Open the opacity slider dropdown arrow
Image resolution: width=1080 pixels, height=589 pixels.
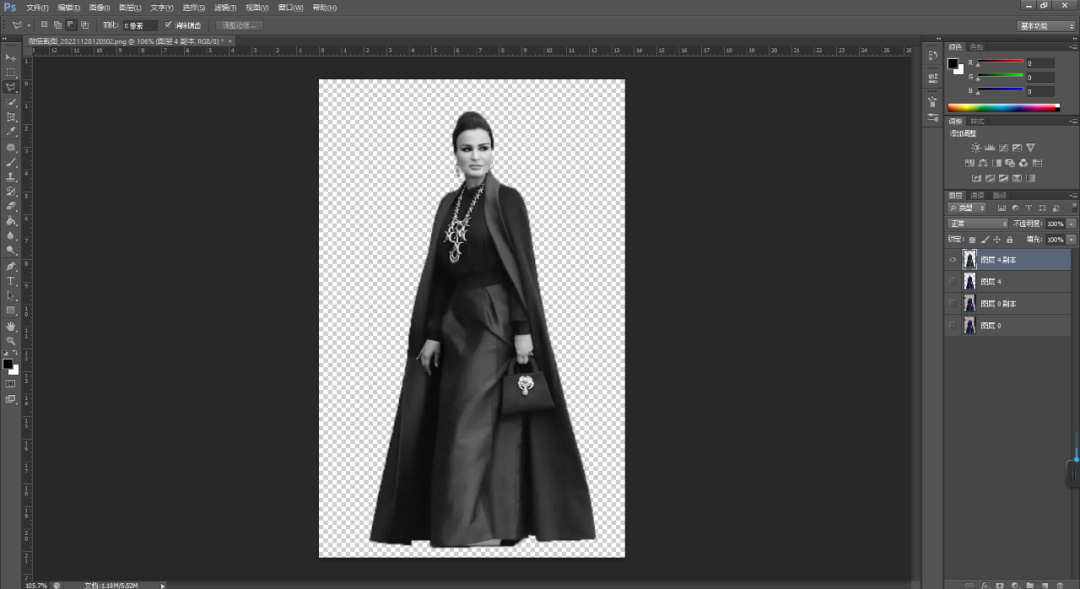point(1071,224)
